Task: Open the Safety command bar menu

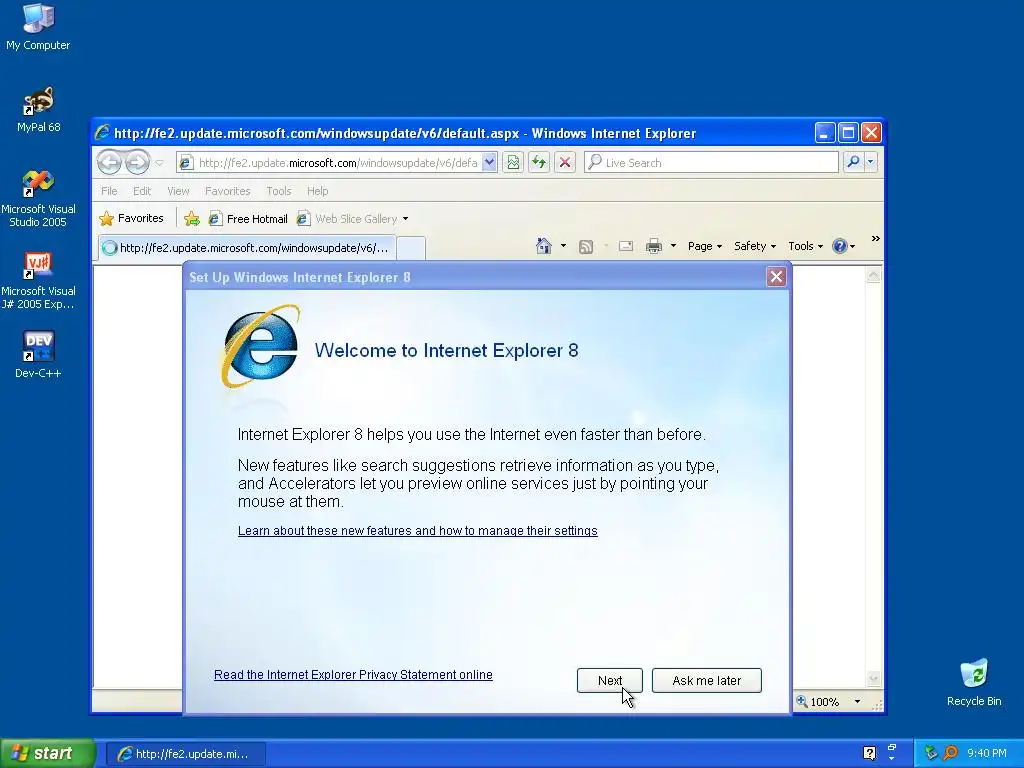Action: click(x=755, y=246)
